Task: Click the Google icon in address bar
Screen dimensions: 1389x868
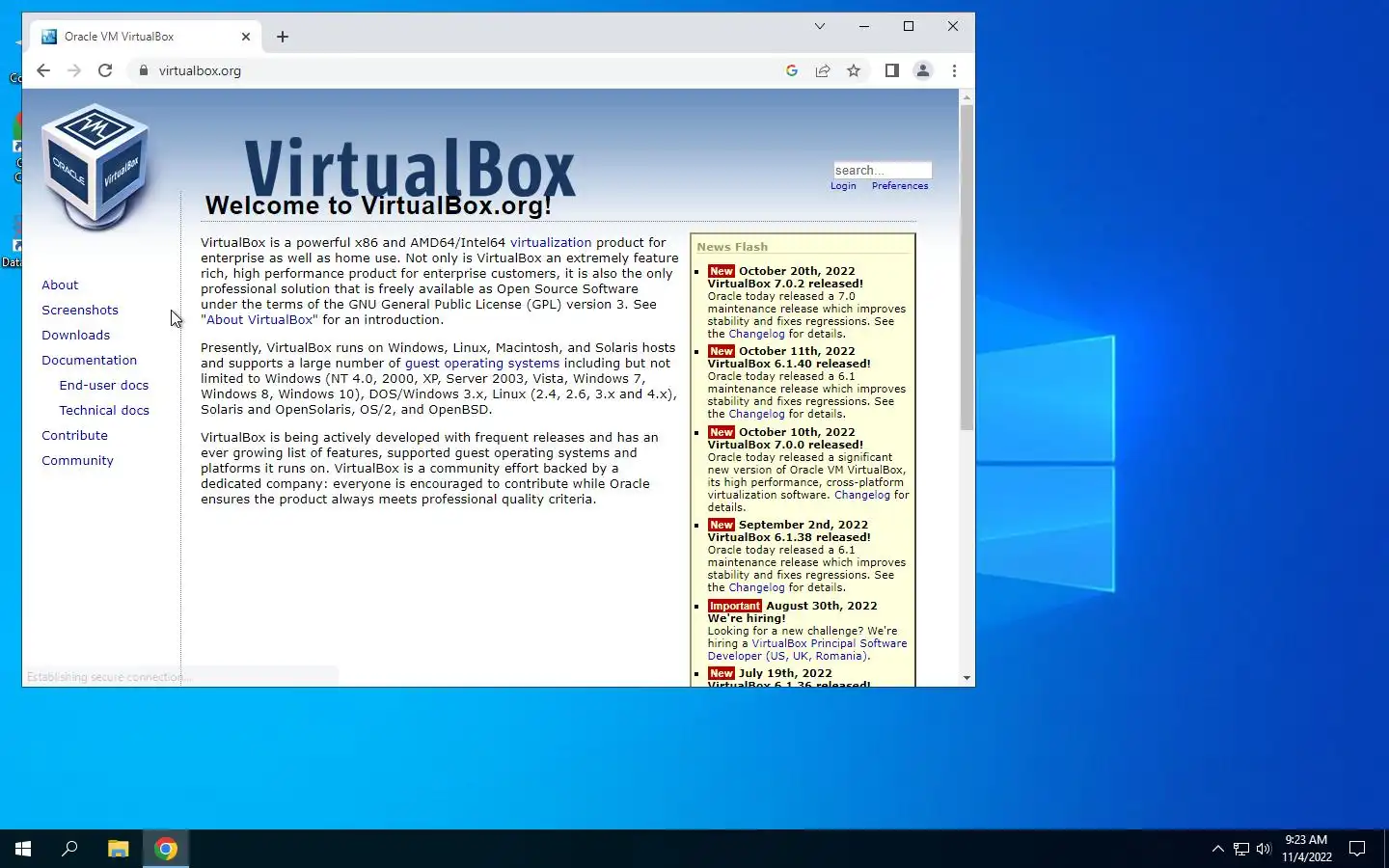Action: (792, 70)
